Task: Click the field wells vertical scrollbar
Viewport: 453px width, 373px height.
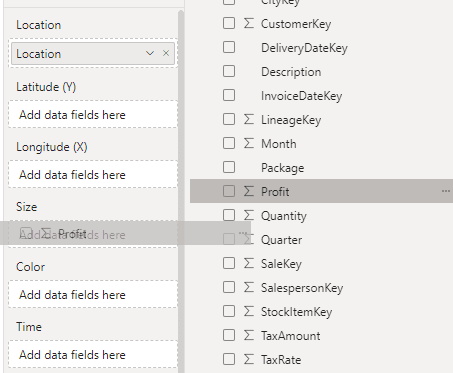Action: coord(181,192)
